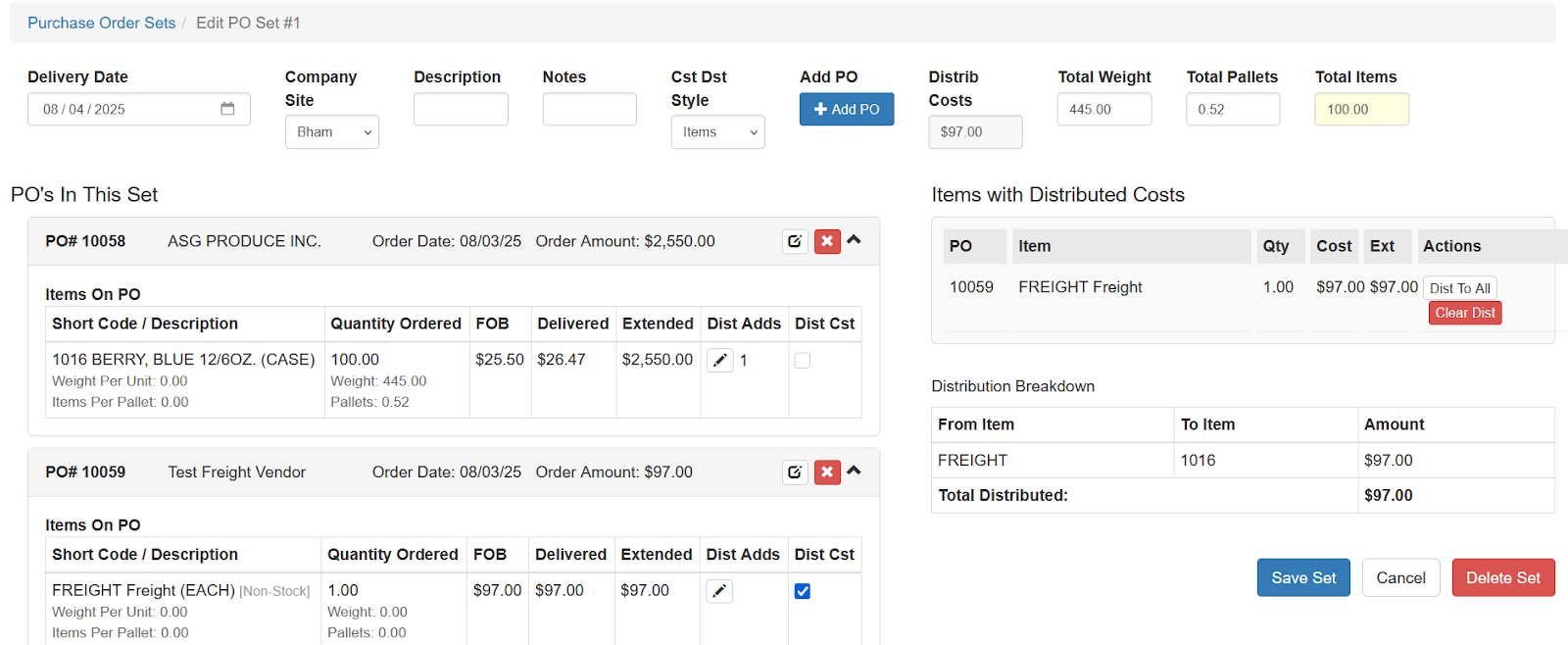Image resolution: width=1568 pixels, height=645 pixels.
Task: Open Dist Adds pencil for FREIGHT item
Action: (x=719, y=591)
